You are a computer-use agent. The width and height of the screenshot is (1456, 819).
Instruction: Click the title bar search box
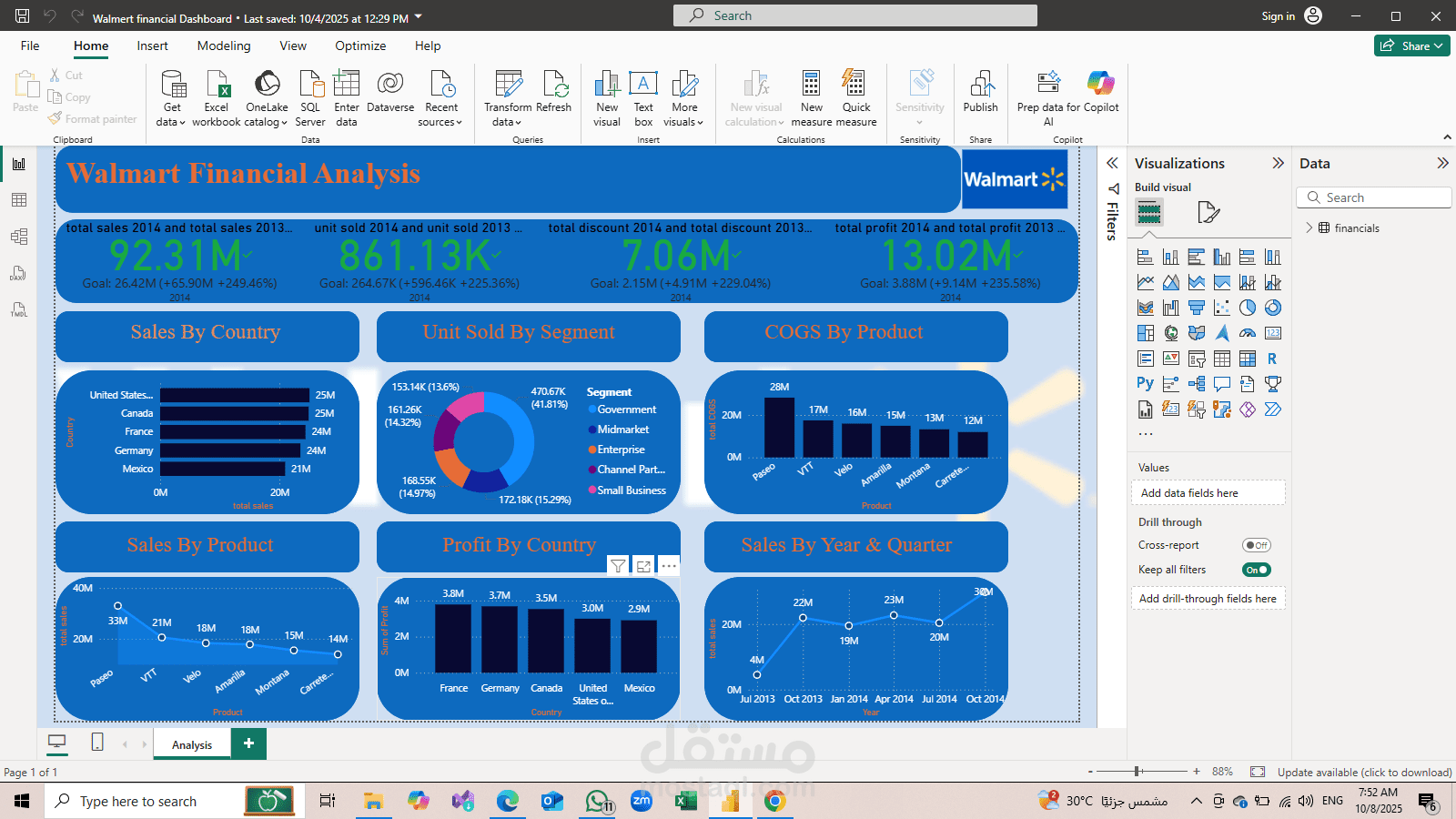(x=855, y=15)
